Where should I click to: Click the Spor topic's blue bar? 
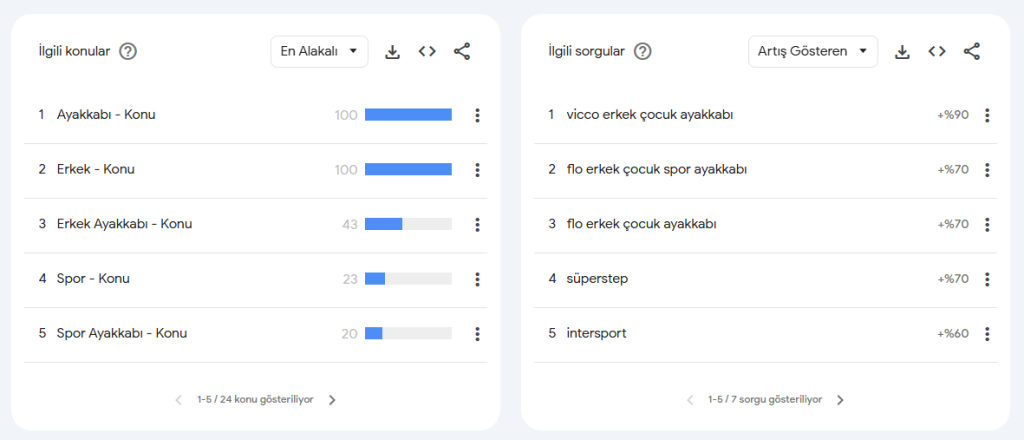pyautogui.click(x=375, y=279)
